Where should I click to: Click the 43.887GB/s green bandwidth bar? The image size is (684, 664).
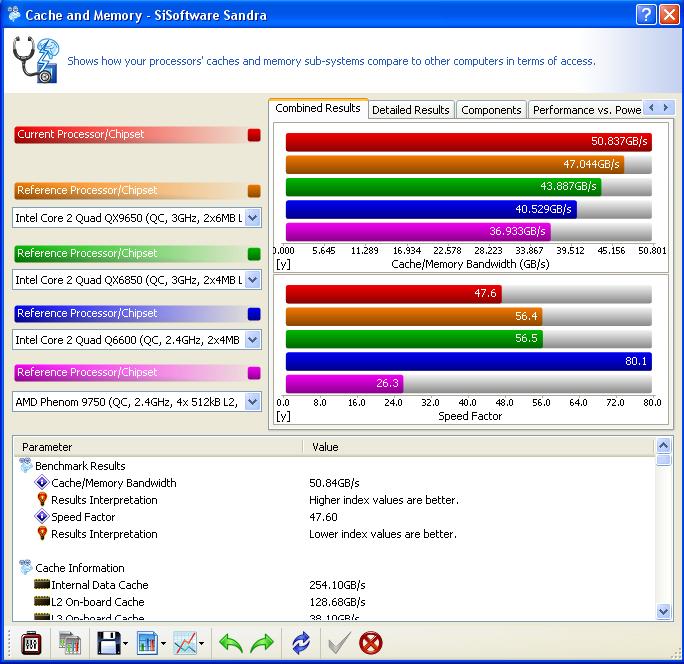pyautogui.click(x=444, y=187)
